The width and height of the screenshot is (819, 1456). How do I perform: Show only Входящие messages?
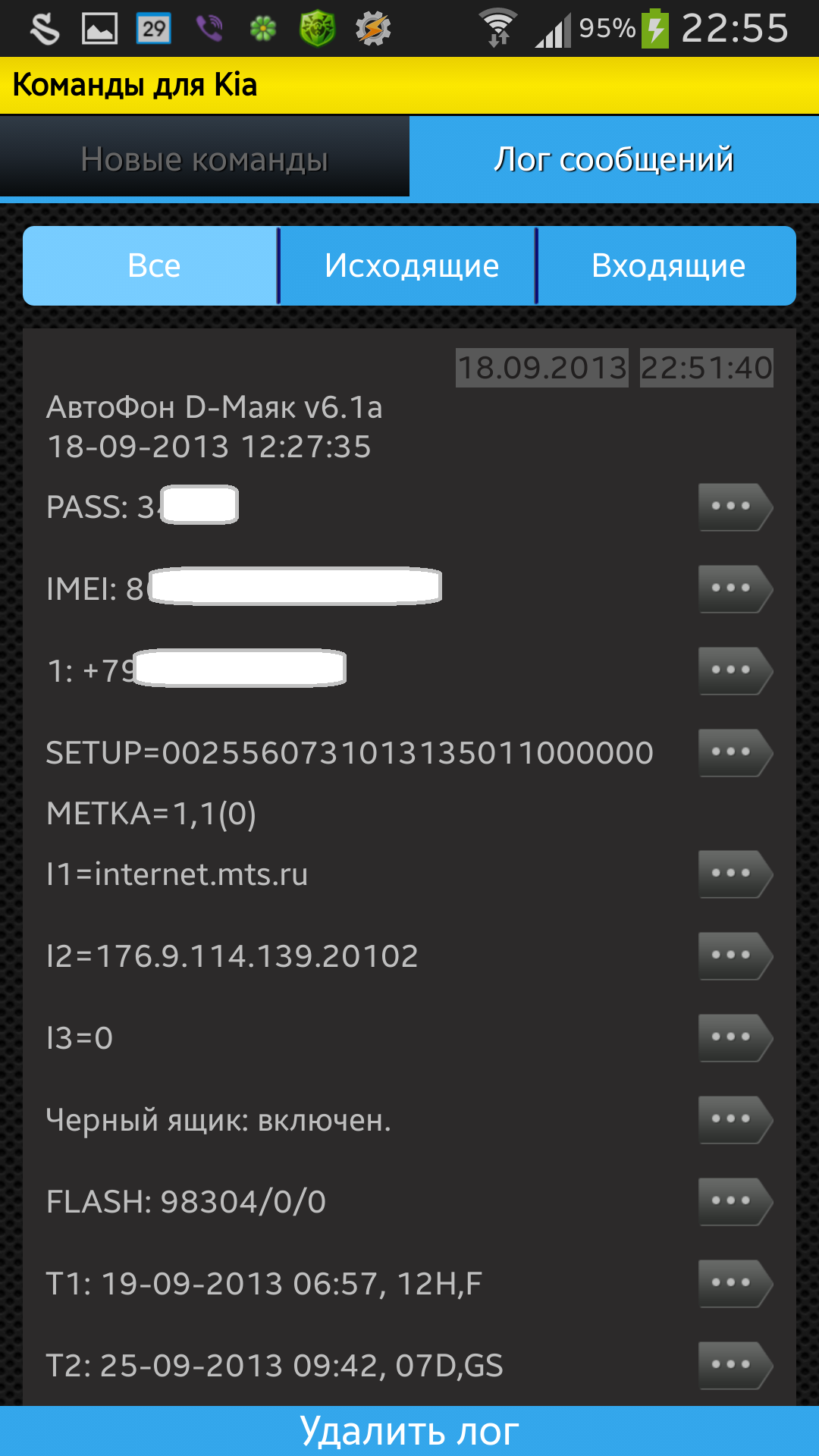point(667,266)
